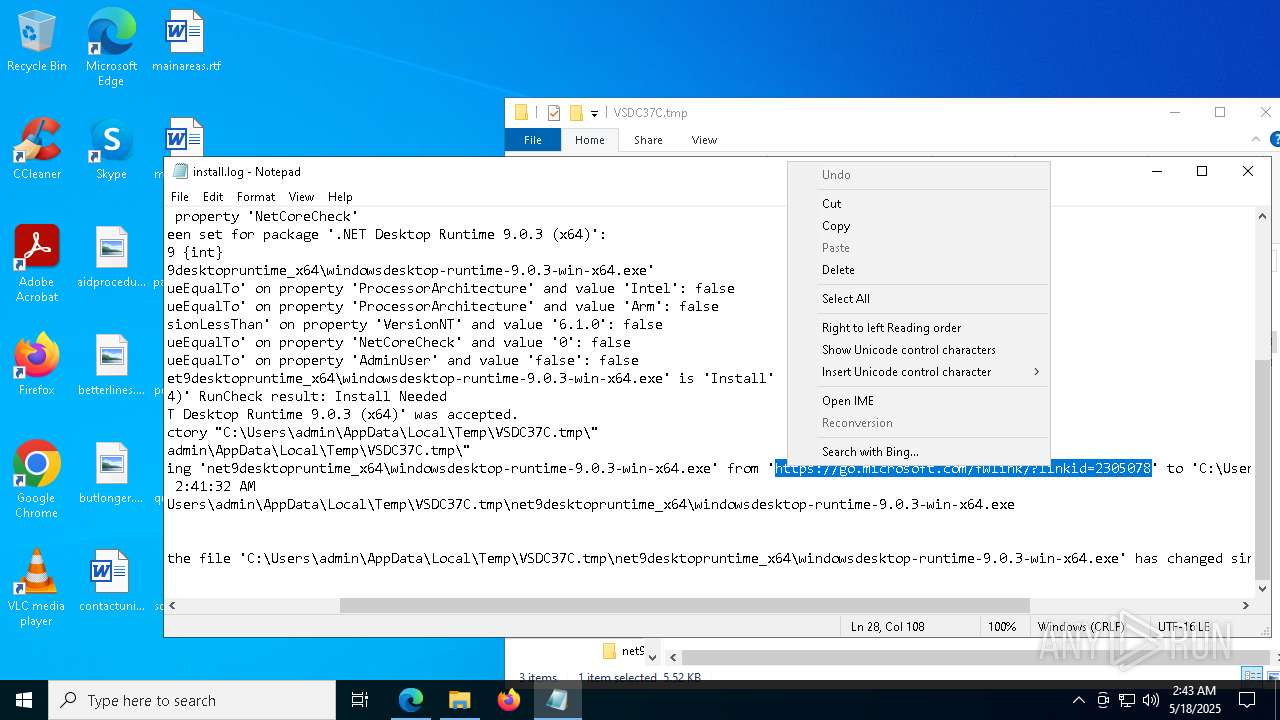
Task: Open File Explorer from taskbar
Action: pos(460,700)
